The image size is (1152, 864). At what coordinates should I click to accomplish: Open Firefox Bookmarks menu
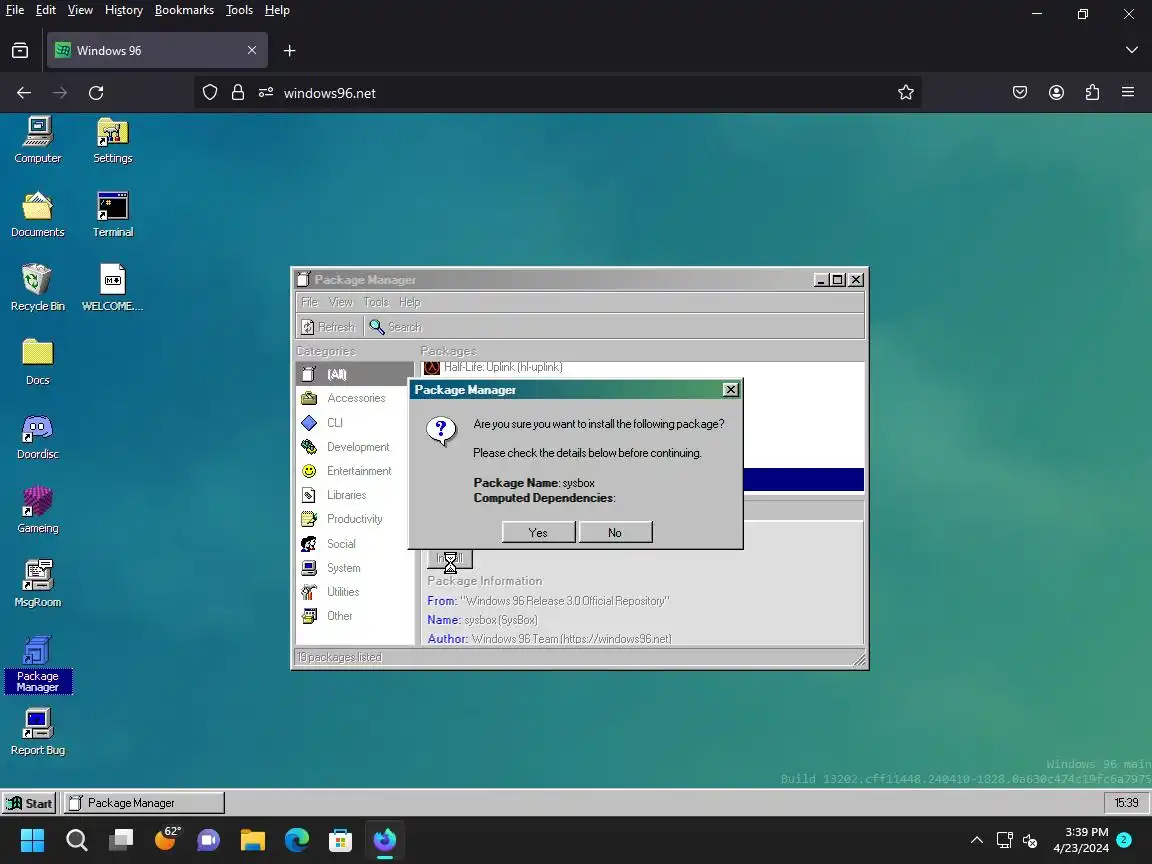pos(184,10)
